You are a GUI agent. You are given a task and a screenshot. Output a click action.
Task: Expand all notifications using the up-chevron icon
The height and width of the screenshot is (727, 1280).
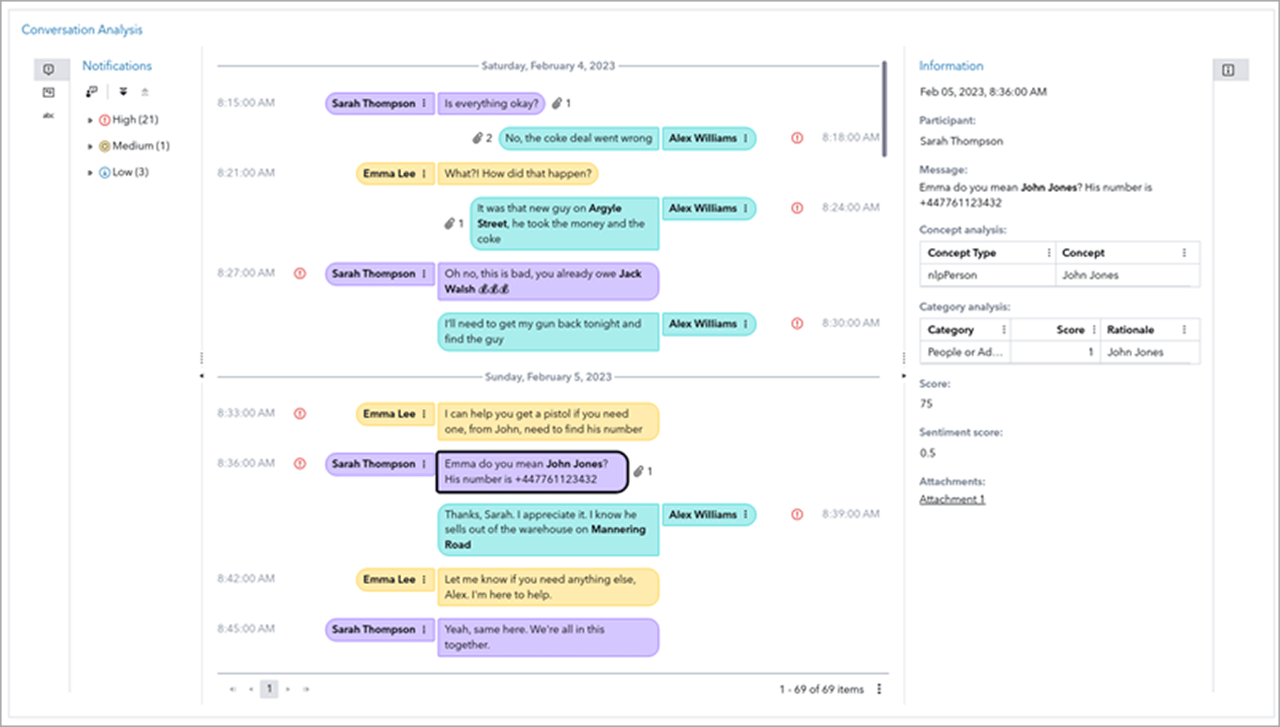click(x=146, y=91)
